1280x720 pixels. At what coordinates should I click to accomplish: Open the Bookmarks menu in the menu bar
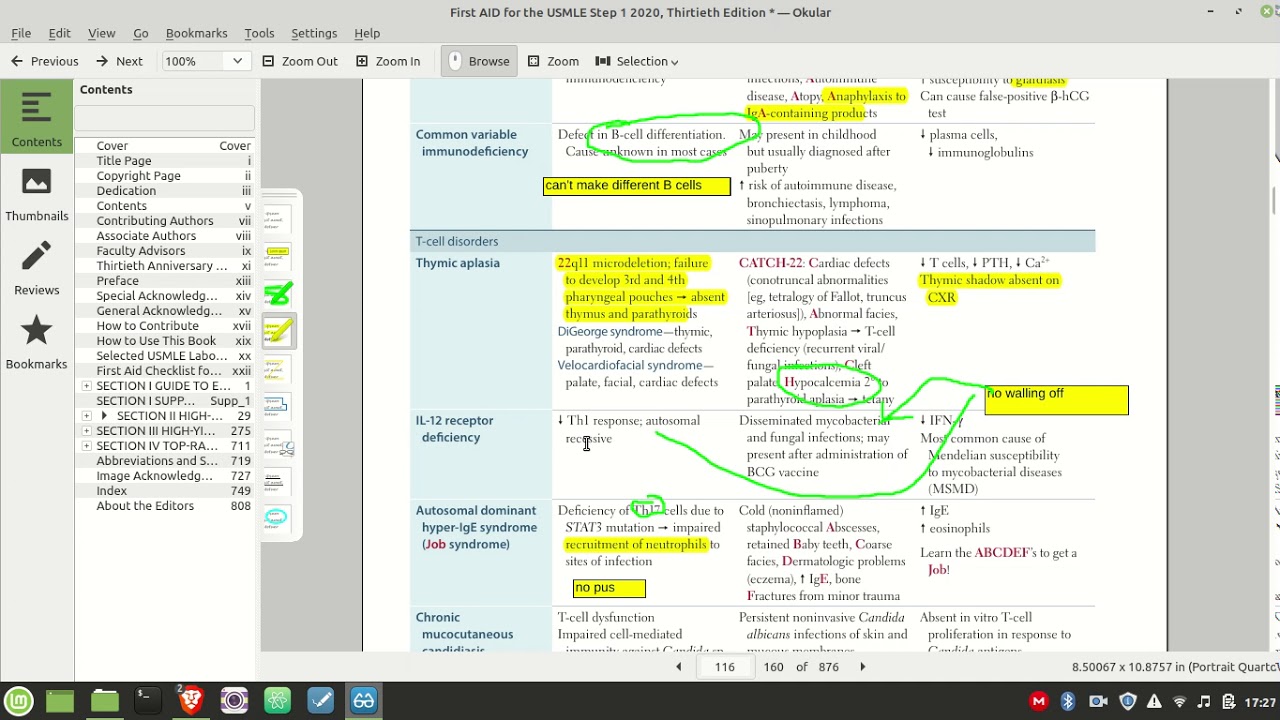tap(196, 33)
